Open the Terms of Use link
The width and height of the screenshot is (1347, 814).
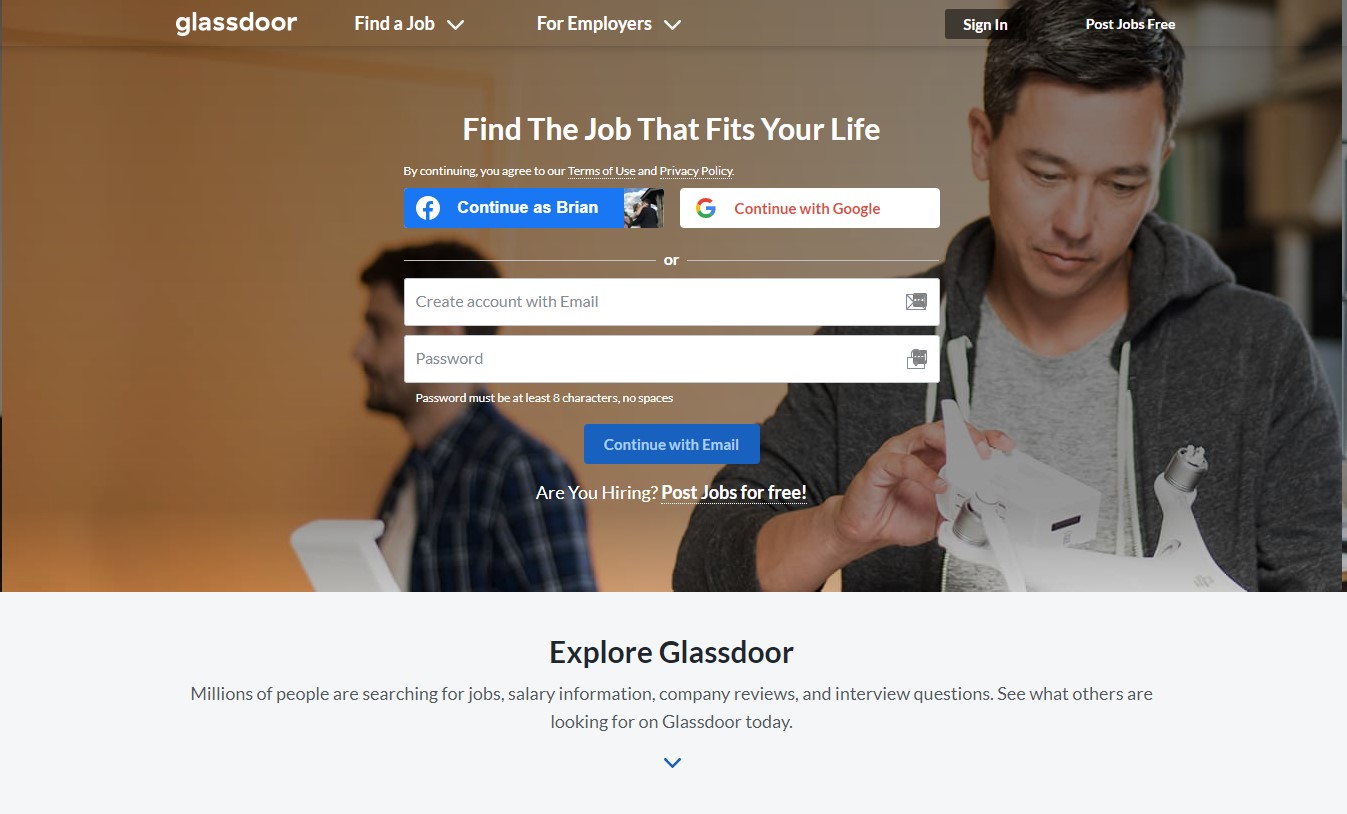point(601,171)
